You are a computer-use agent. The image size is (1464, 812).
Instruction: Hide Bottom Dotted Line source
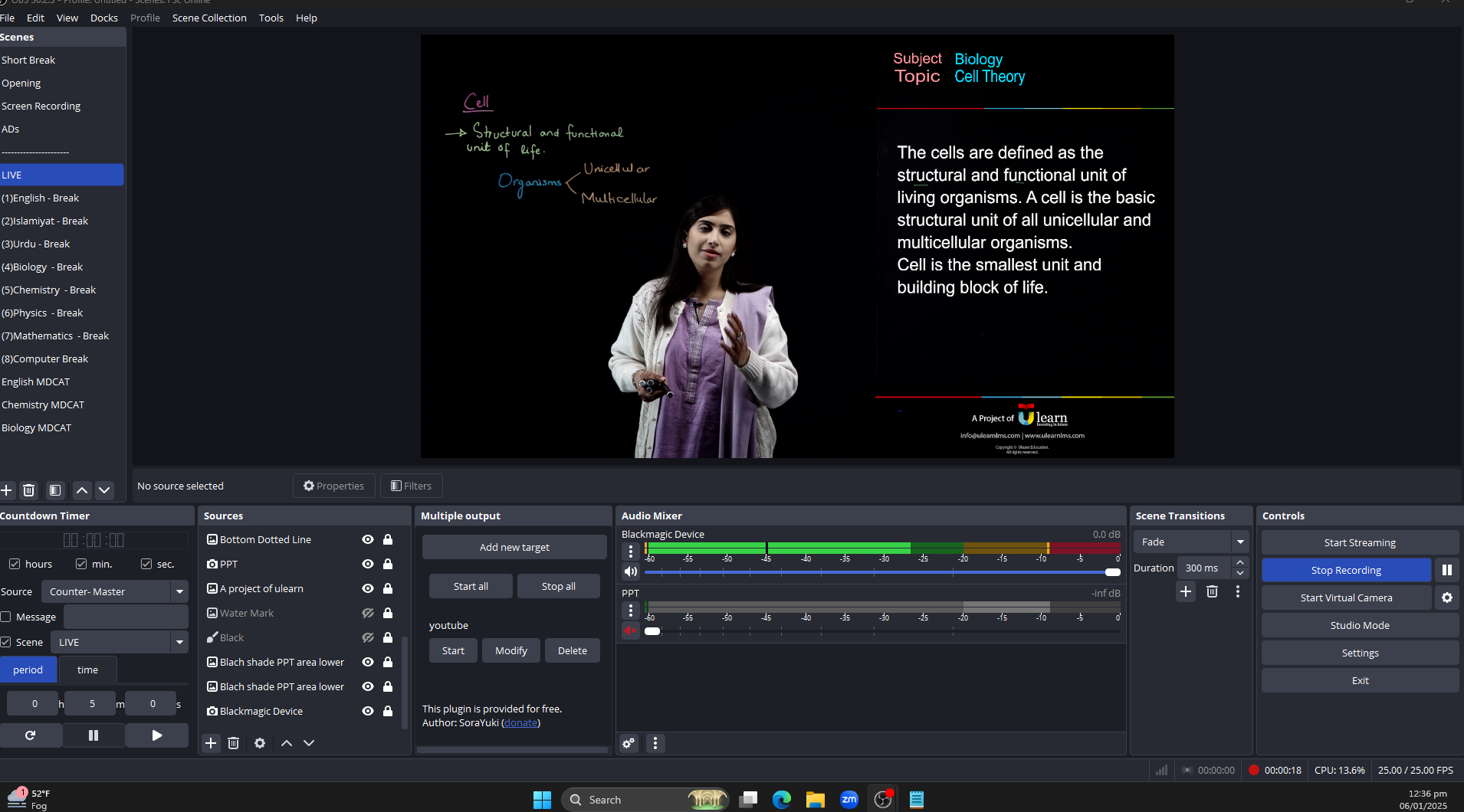pyautogui.click(x=368, y=539)
